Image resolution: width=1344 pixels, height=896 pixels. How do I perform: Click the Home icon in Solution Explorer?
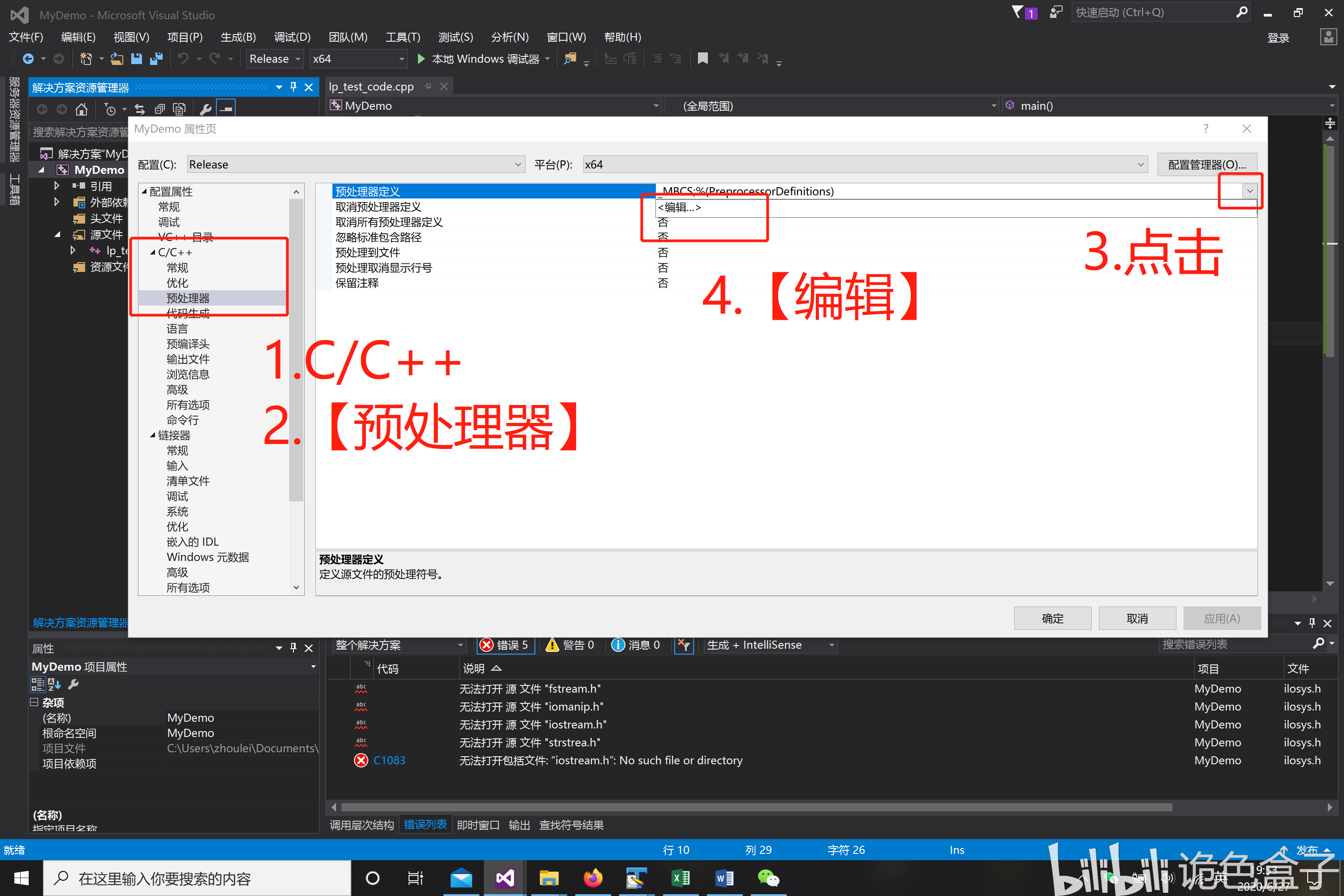click(x=81, y=109)
